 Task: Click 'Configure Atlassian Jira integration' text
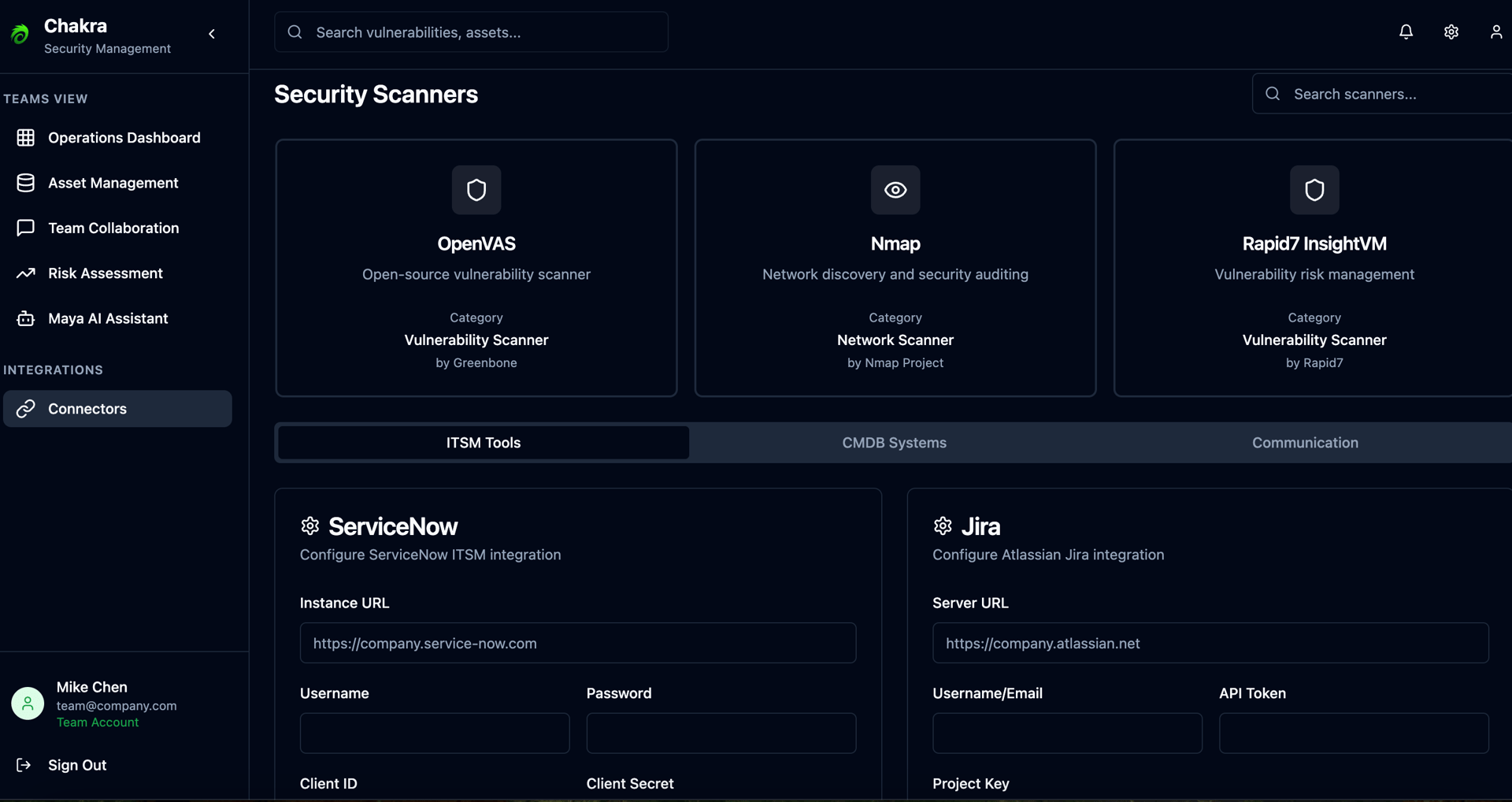[1048, 555]
